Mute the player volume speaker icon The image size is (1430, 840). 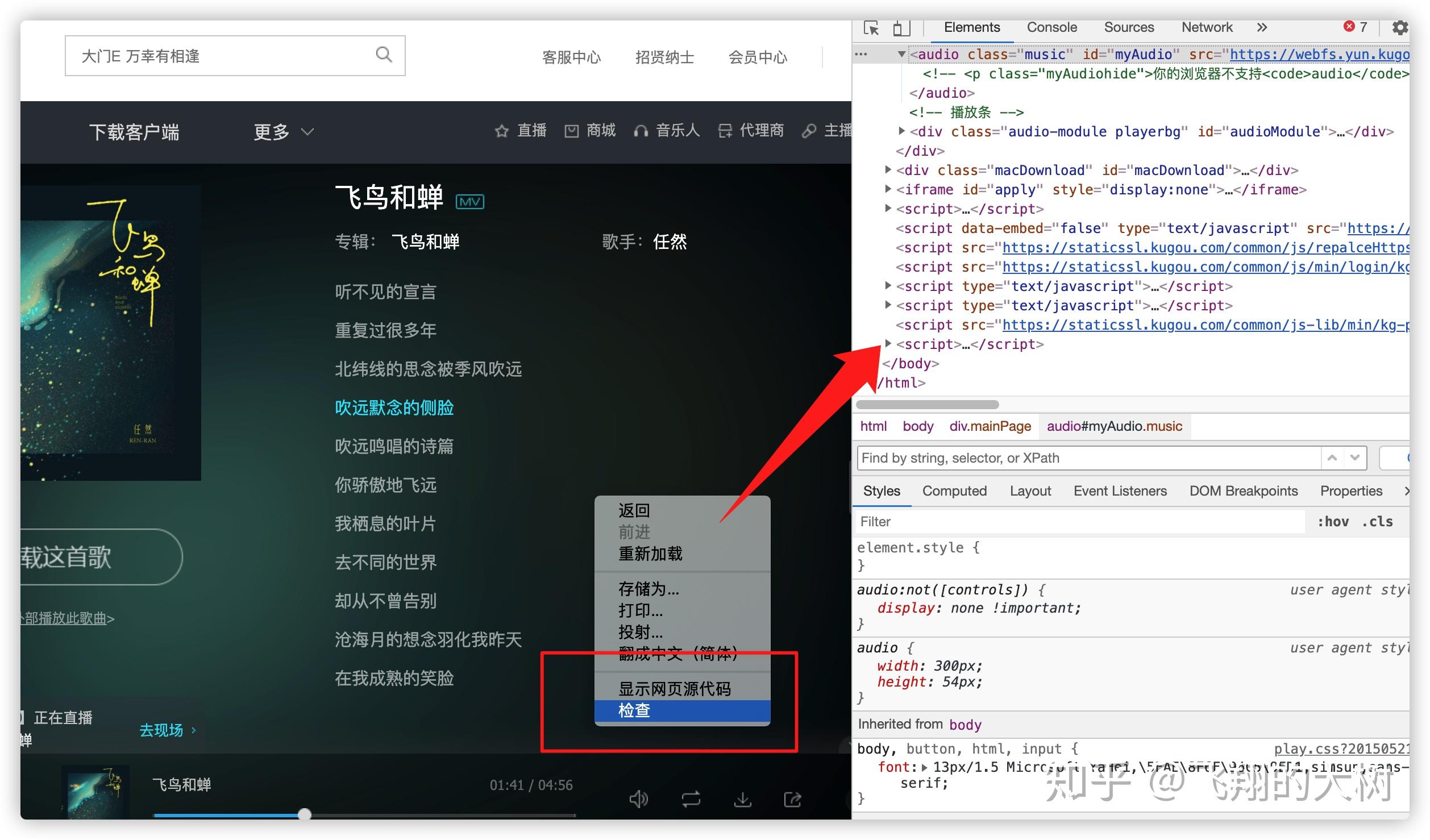639,800
